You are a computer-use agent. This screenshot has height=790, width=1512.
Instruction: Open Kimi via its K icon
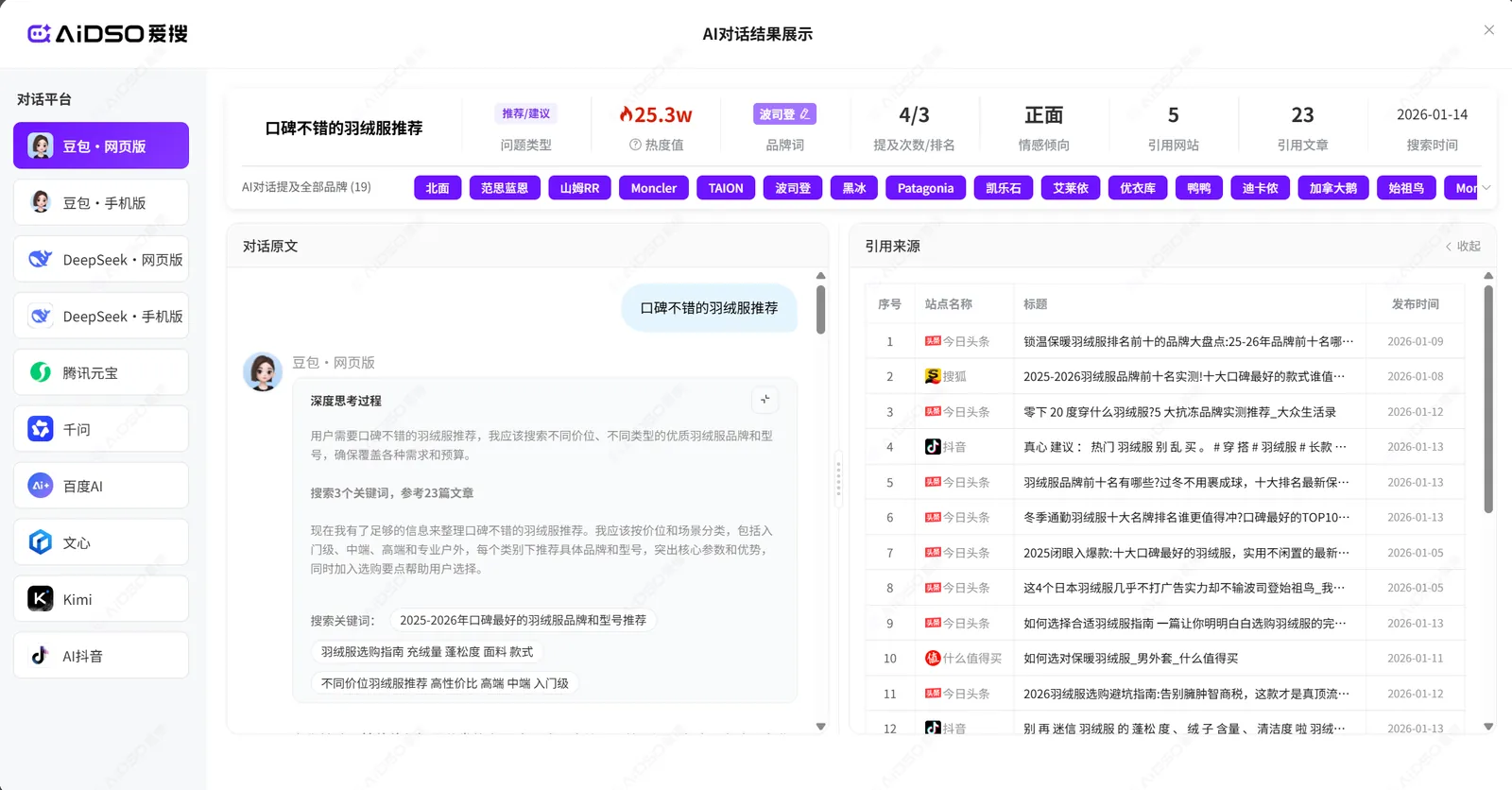tap(41, 599)
